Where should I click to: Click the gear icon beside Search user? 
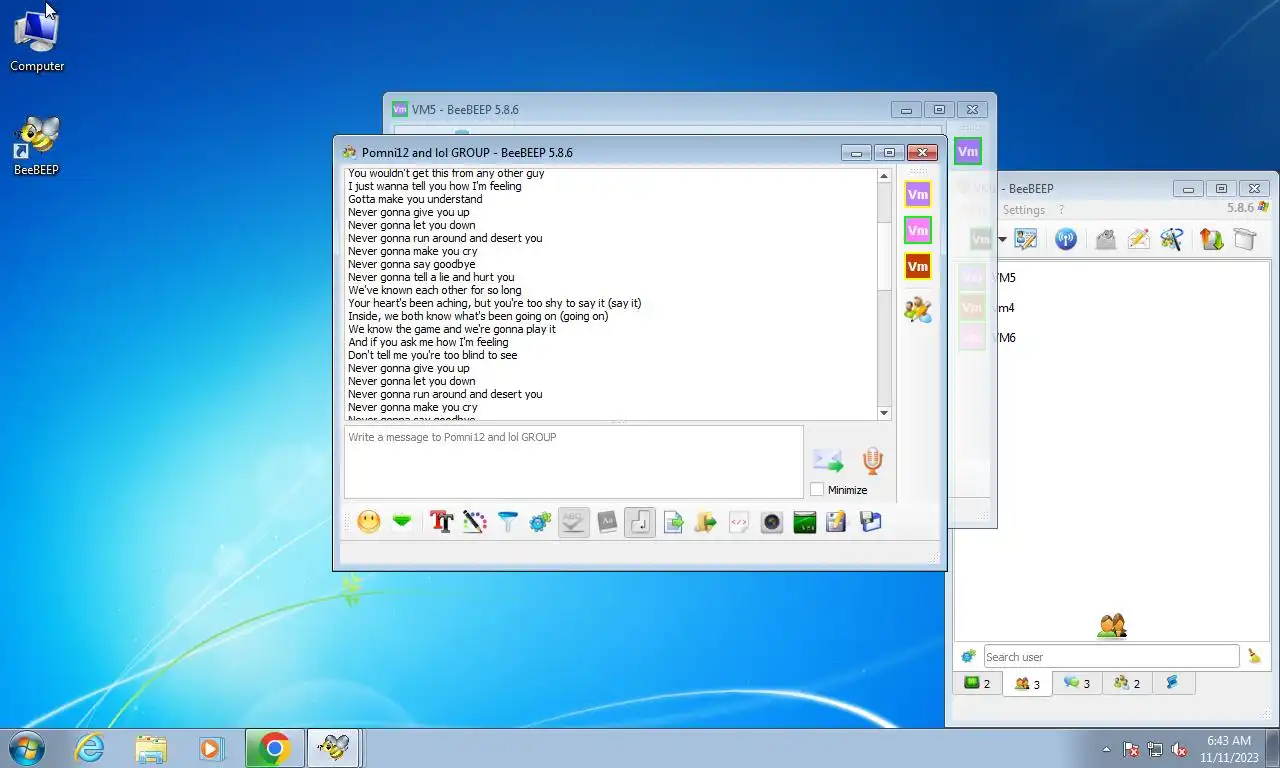tap(968, 657)
